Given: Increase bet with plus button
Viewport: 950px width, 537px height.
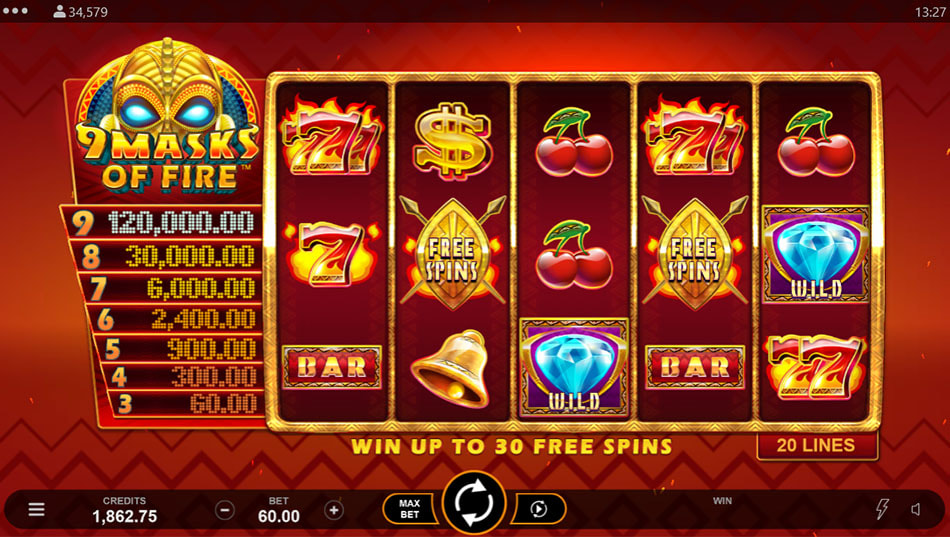Looking at the screenshot, I should pyautogui.click(x=334, y=510).
